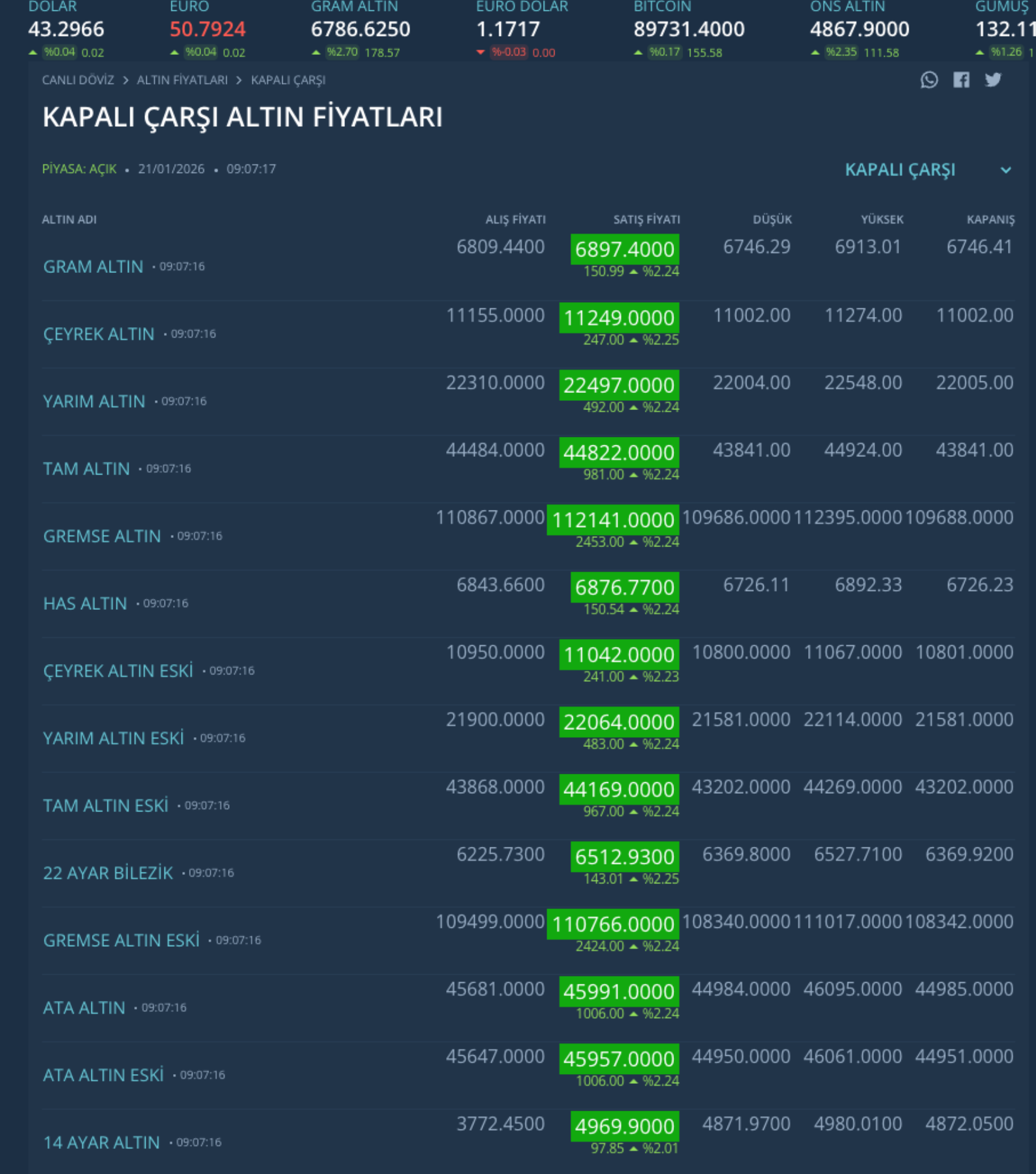Open 22 AYAR BİLEZİK details
This screenshot has width=1036, height=1174.
[108, 873]
